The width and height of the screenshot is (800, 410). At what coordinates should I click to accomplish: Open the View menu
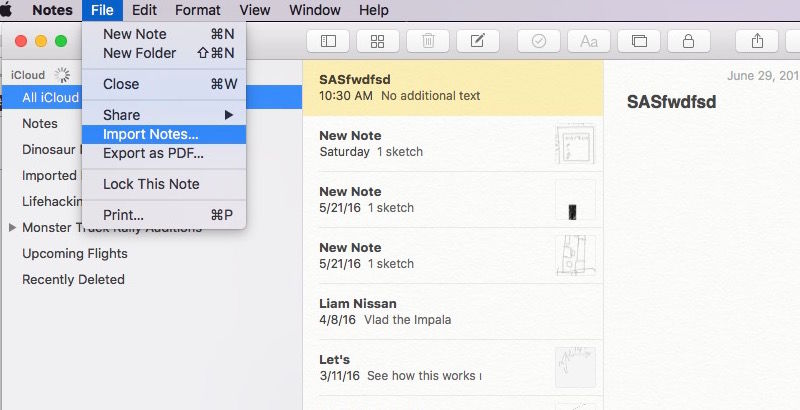coord(255,10)
